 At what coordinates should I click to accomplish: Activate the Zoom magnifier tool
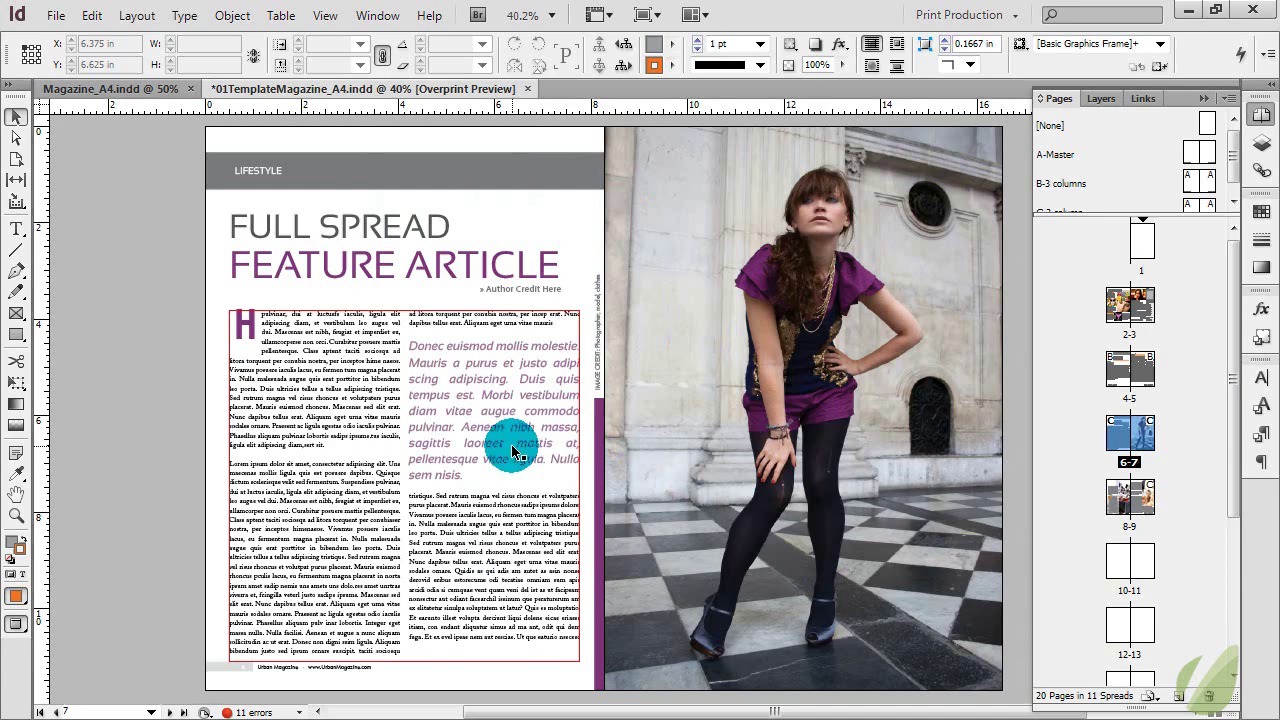coord(16,516)
